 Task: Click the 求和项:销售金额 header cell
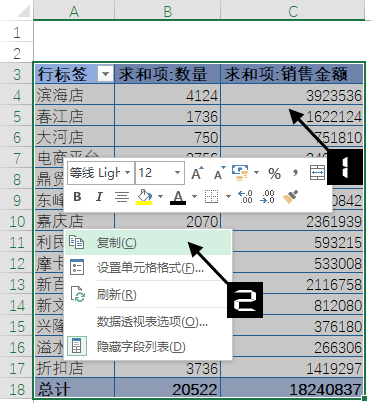(x=292, y=74)
